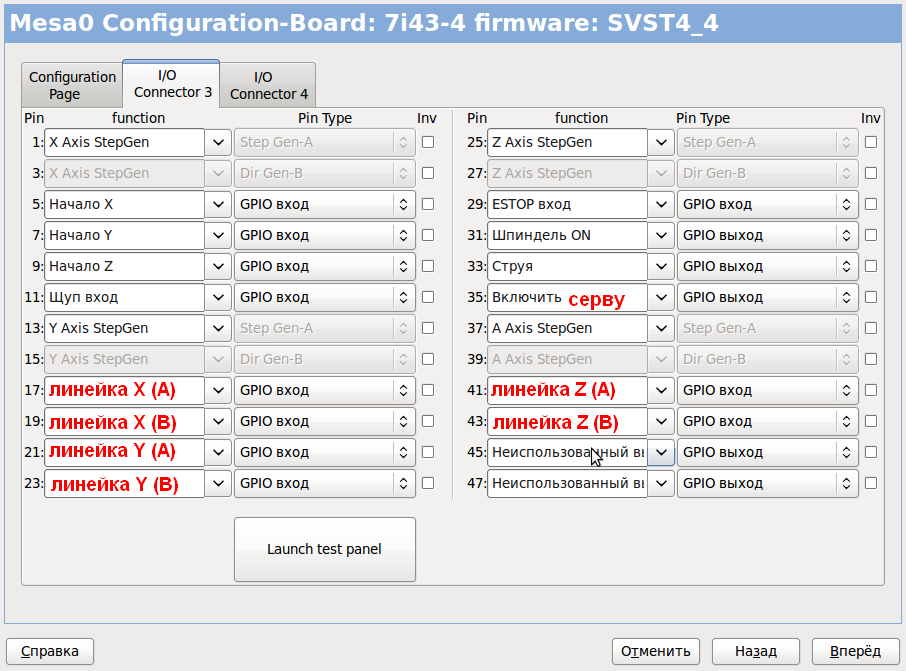Change pin 19 Pin Type selector
906x671 pixels.
coord(324,421)
